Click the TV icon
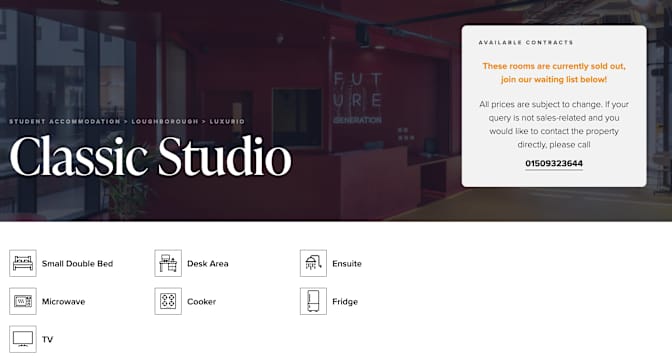 pos(23,339)
